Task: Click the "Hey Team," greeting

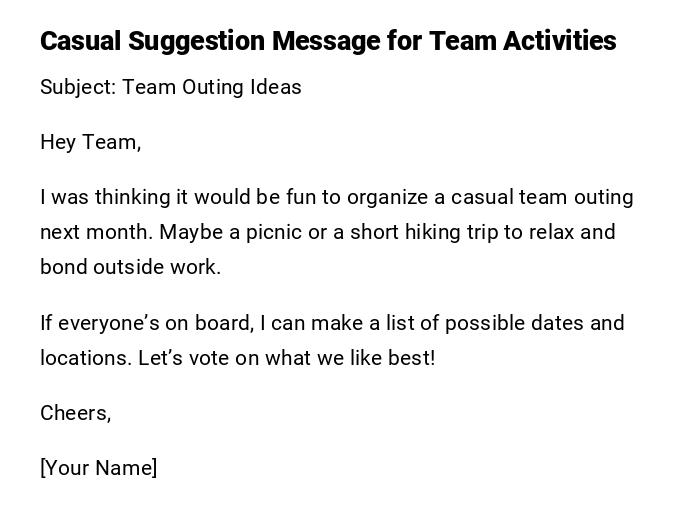Action: click(90, 142)
